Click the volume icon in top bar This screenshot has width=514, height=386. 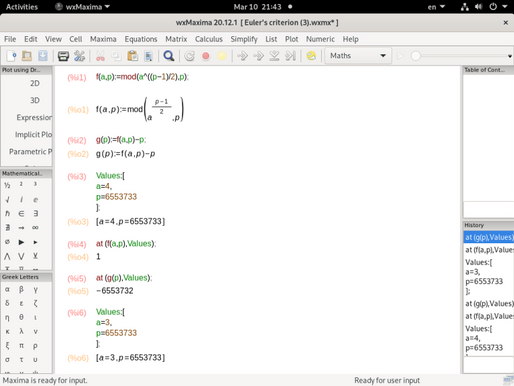[479, 7]
